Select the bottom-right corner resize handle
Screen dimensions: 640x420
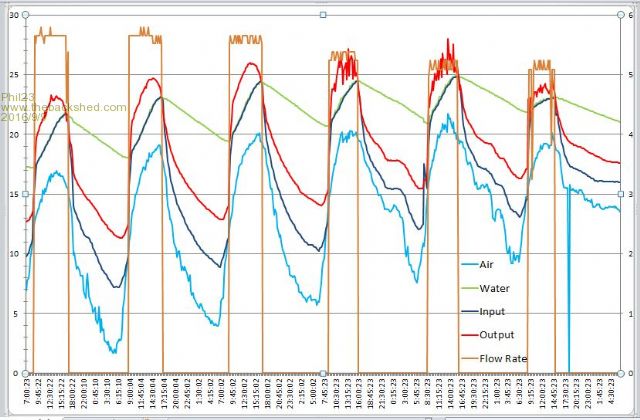[x=623, y=371]
